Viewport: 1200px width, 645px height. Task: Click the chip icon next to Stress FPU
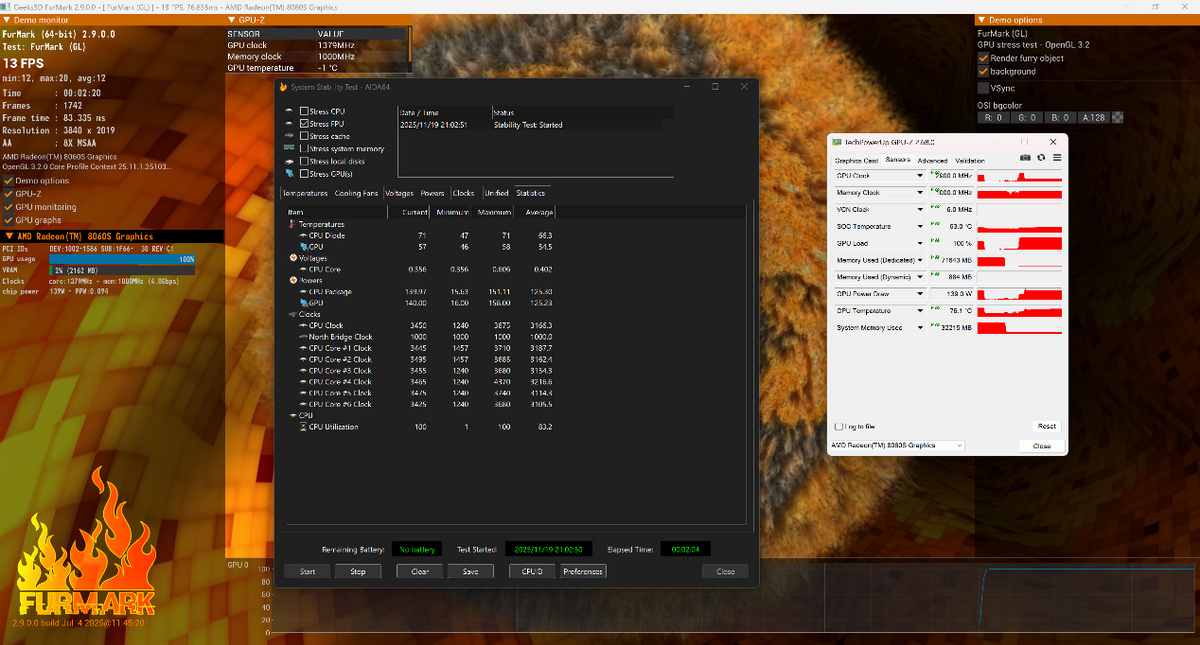point(289,124)
